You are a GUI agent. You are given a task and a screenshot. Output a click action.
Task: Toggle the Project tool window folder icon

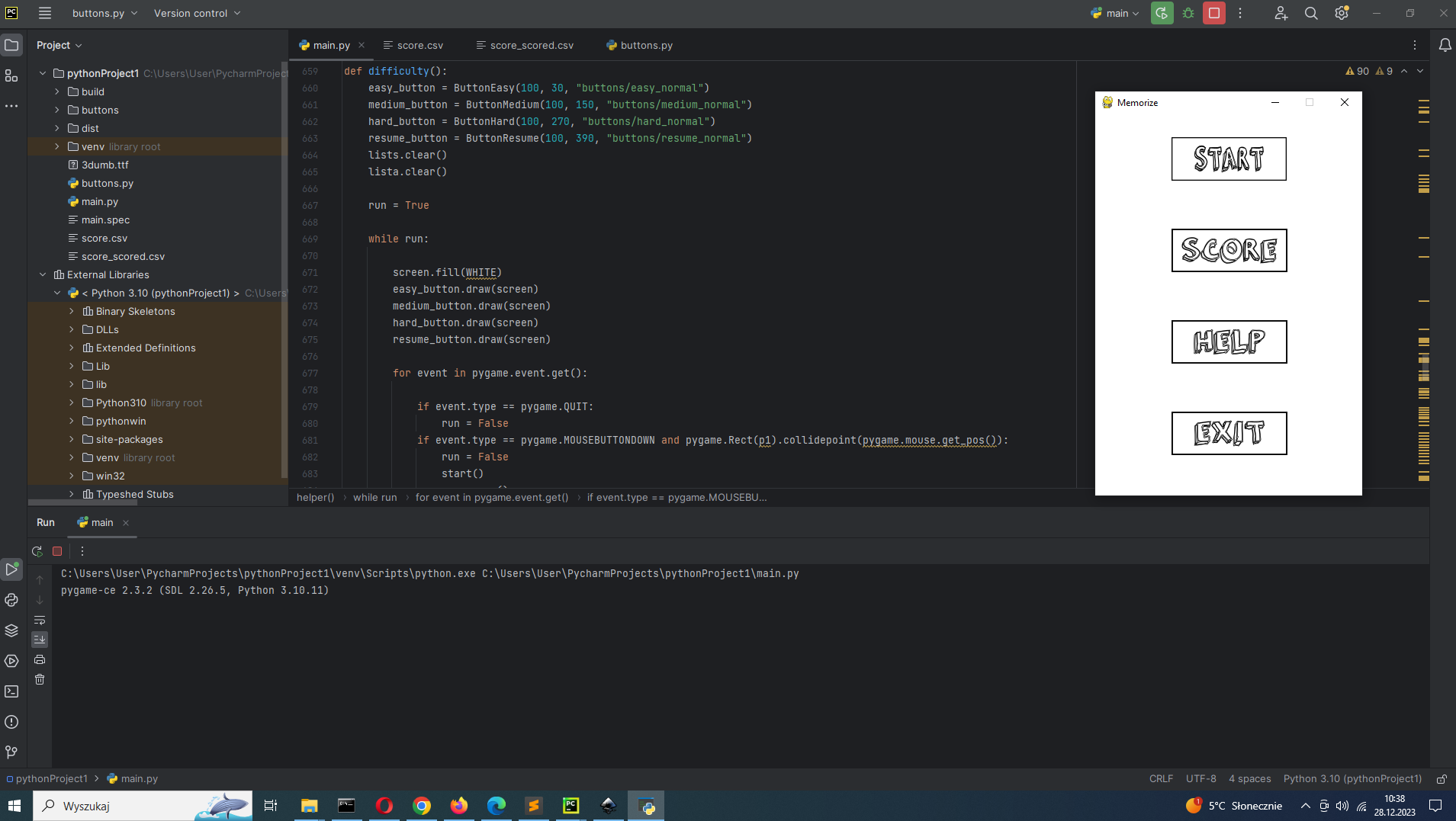(11, 45)
